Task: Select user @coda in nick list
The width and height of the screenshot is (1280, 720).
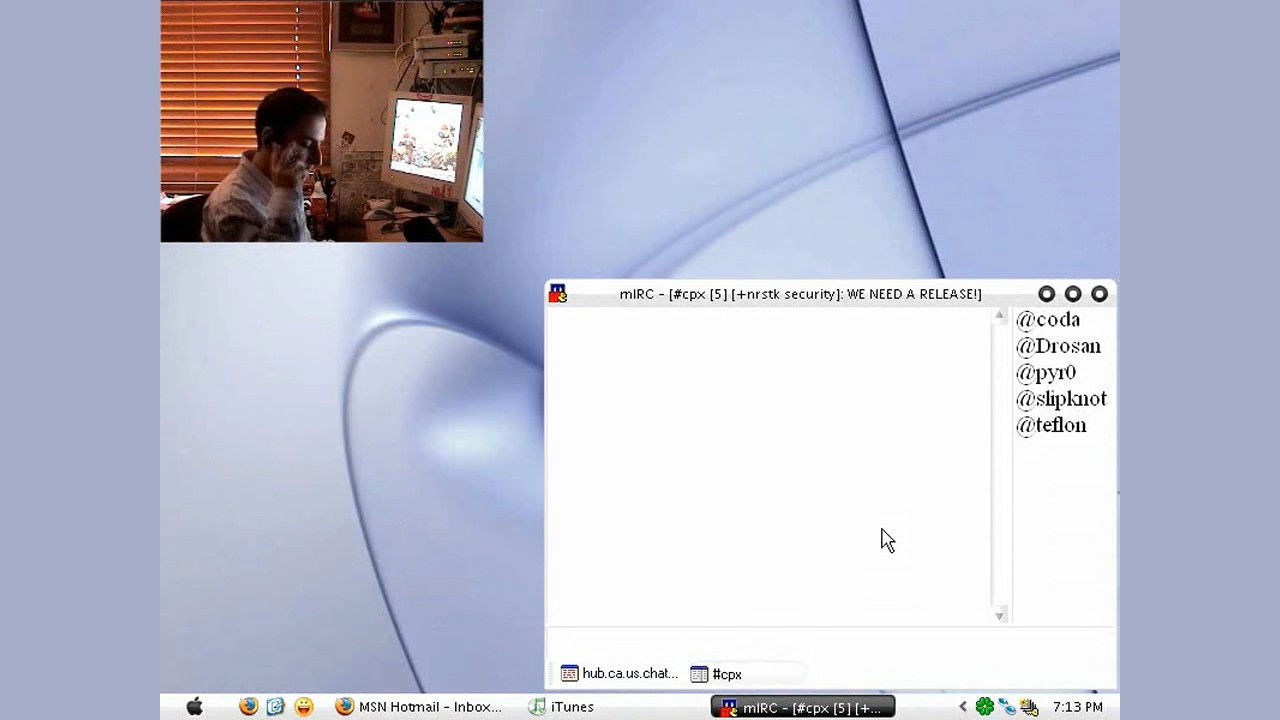Action: (1048, 320)
